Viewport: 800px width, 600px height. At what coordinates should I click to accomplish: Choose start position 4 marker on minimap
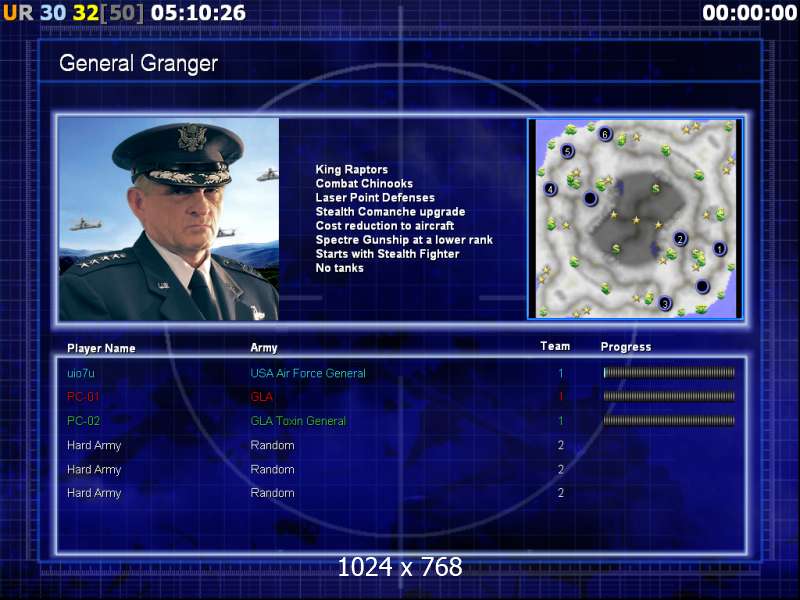[550, 189]
